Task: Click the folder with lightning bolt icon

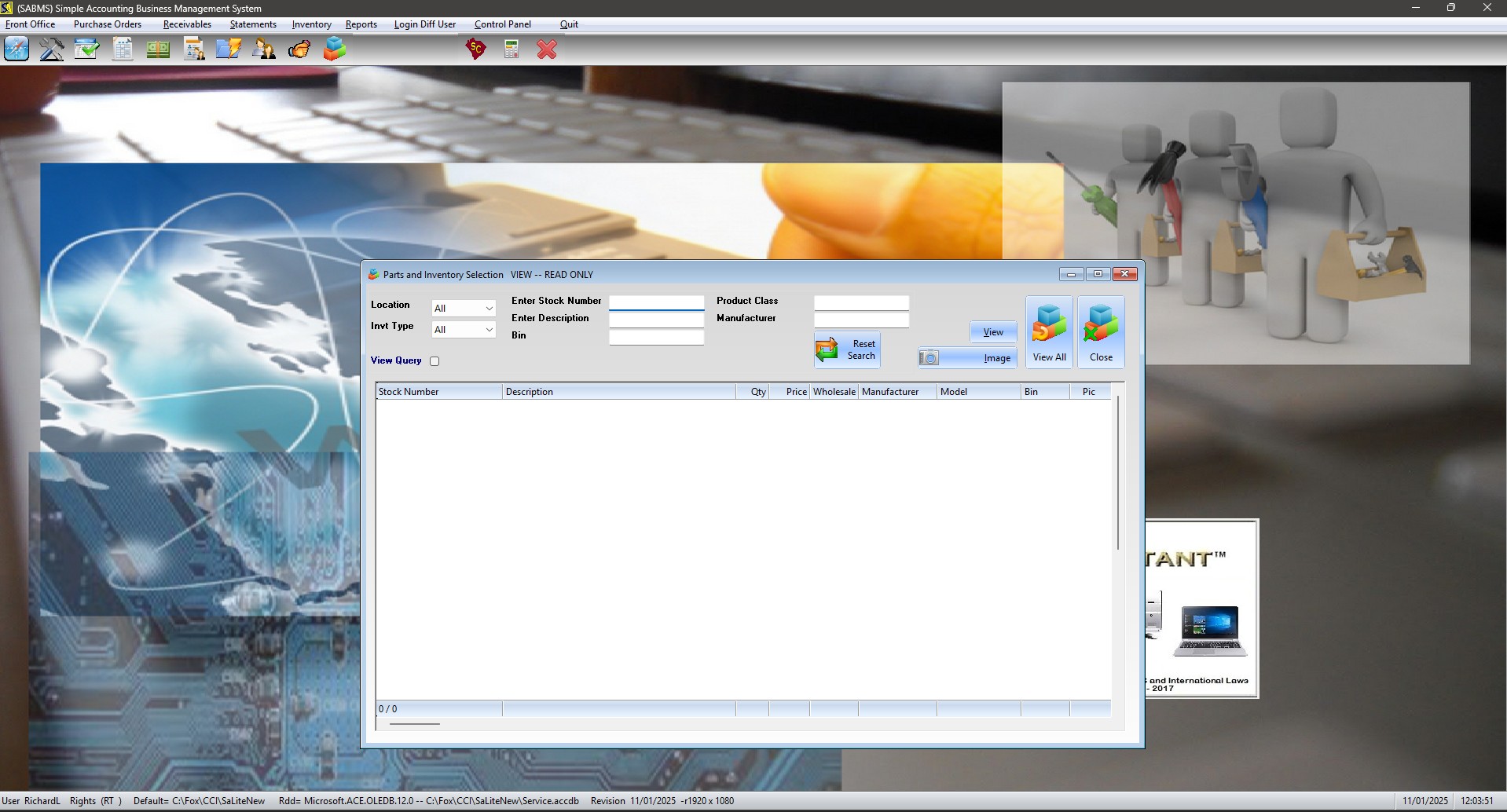Action: coord(229,49)
